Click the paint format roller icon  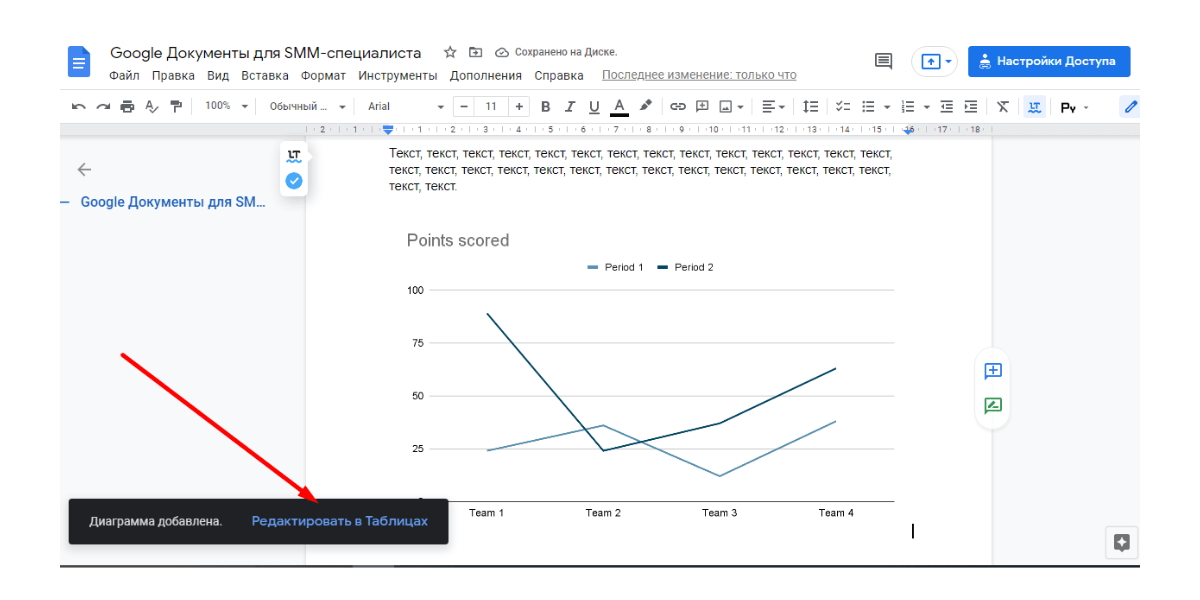tap(176, 106)
